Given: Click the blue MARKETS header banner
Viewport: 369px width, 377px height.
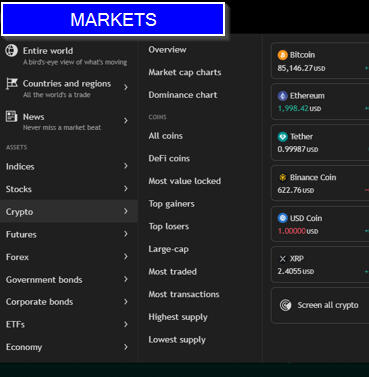Looking at the screenshot, I should 113,19.
